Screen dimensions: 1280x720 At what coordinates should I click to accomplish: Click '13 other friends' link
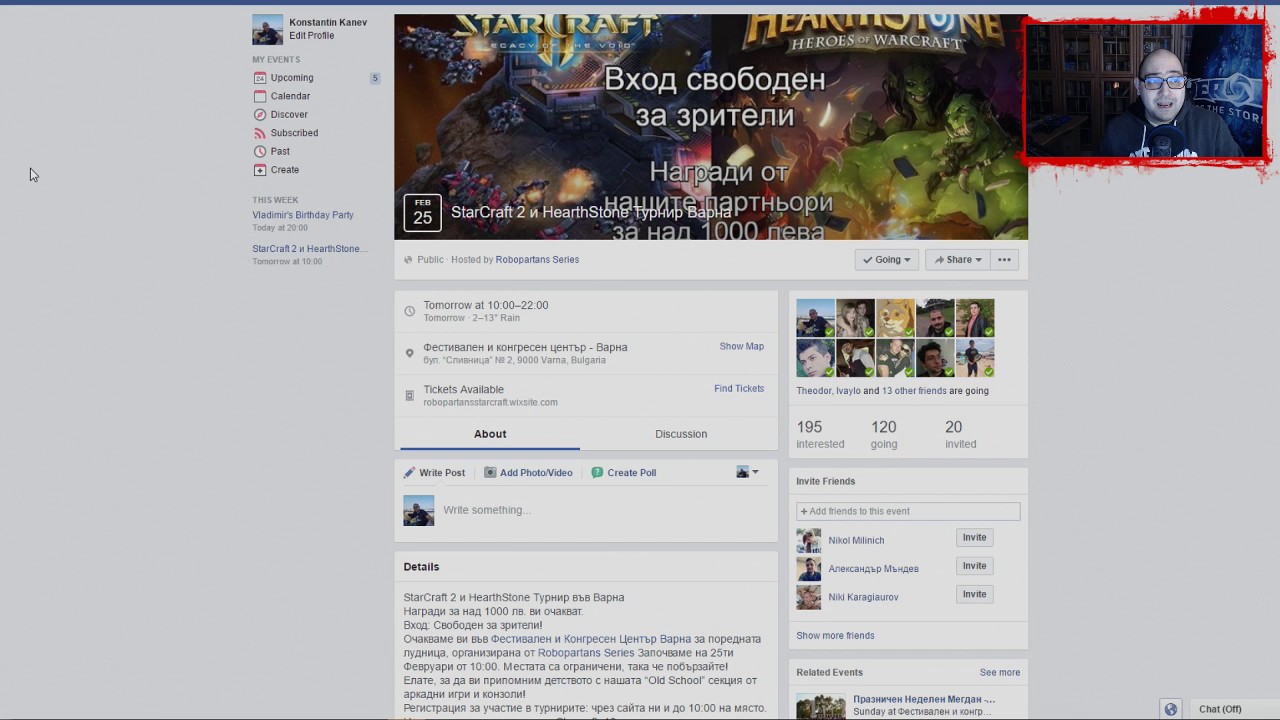pos(914,391)
